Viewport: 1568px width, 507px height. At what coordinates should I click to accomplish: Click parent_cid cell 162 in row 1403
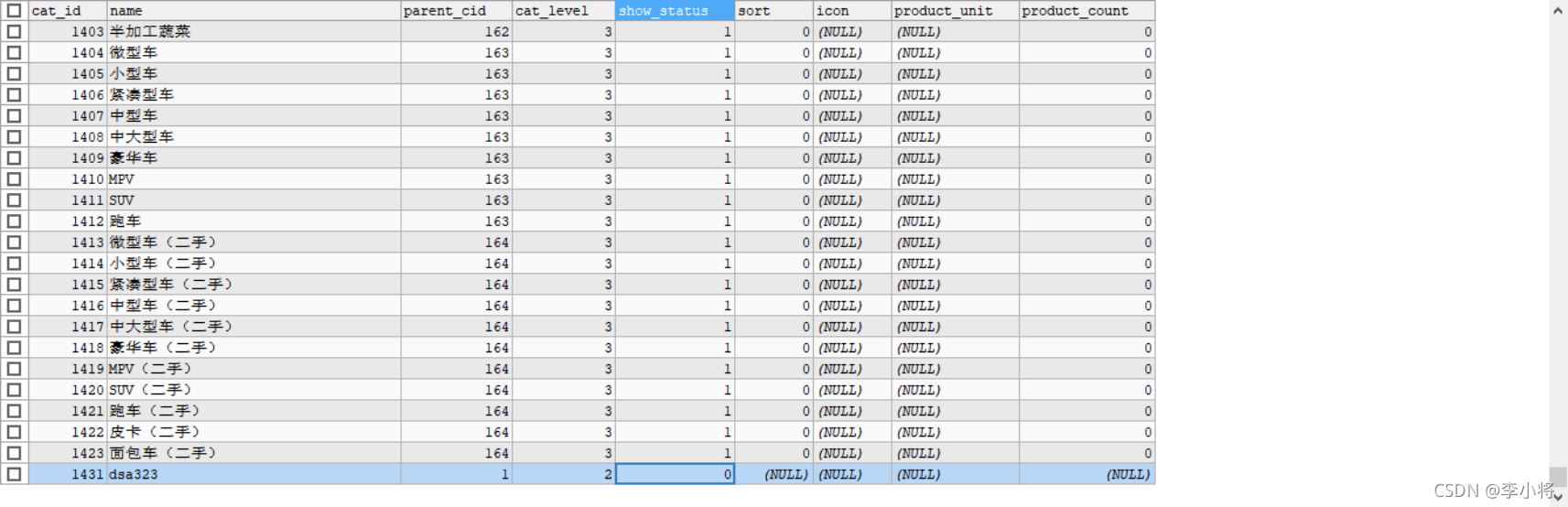[456, 31]
